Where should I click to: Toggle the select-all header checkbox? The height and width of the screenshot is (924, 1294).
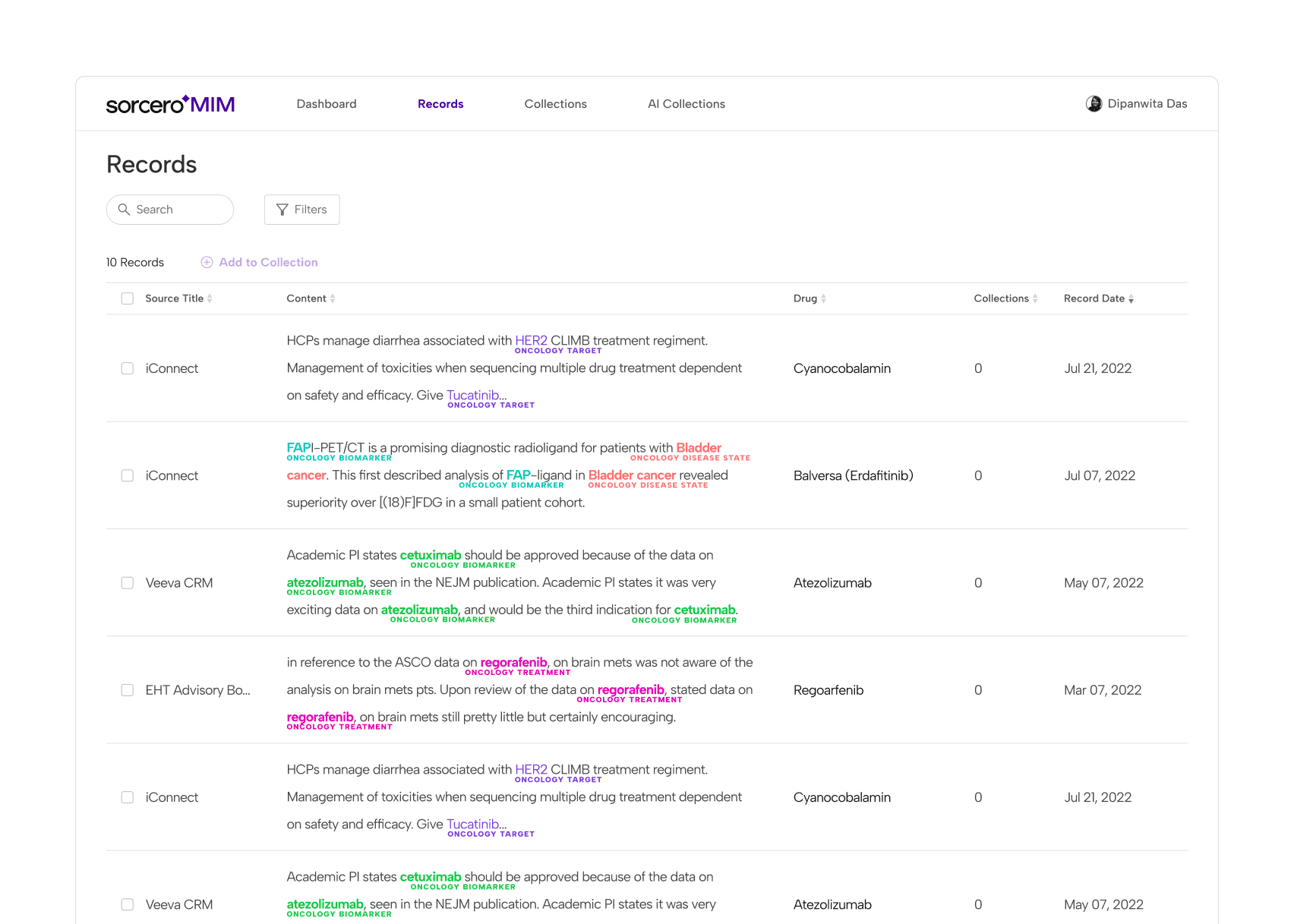[x=128, y=299]
